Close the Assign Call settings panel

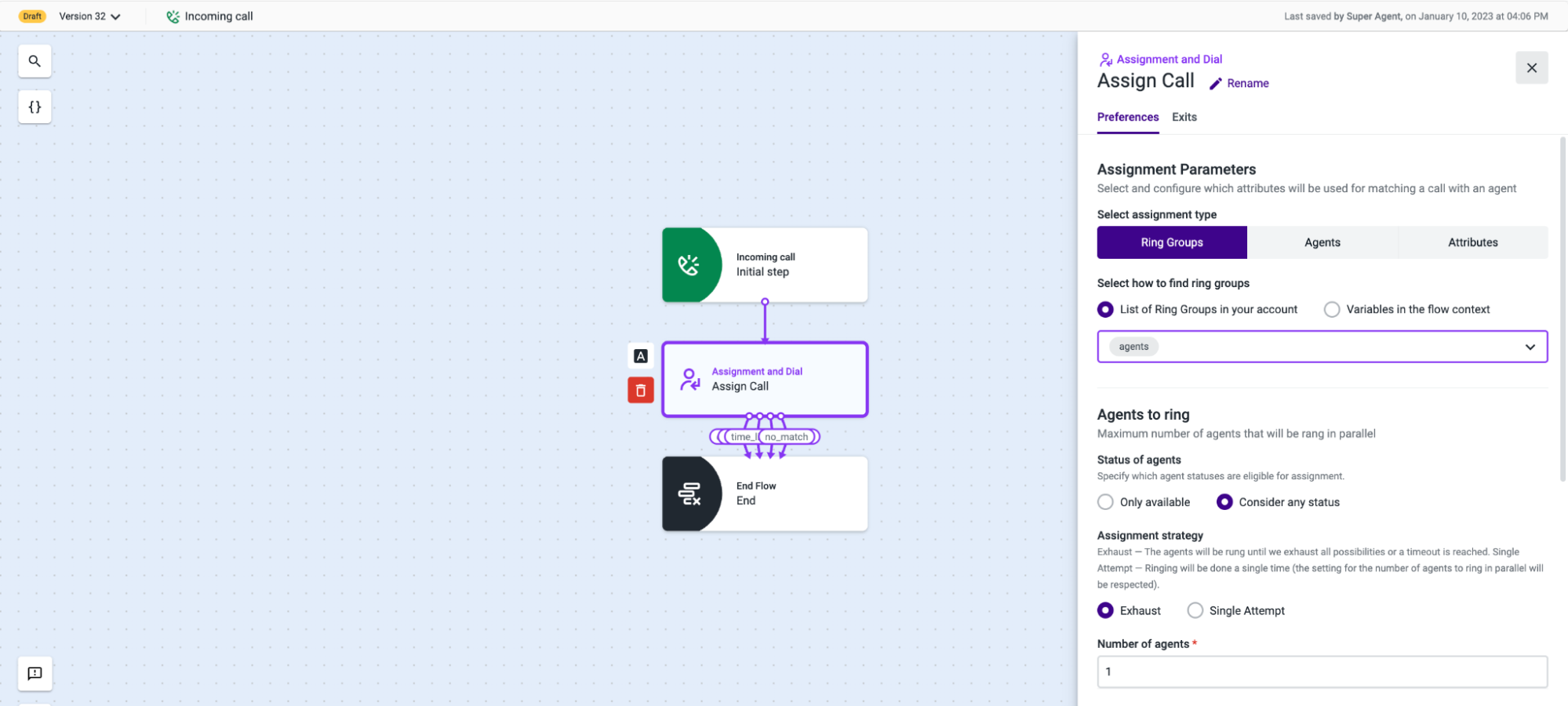point(1531,67)
